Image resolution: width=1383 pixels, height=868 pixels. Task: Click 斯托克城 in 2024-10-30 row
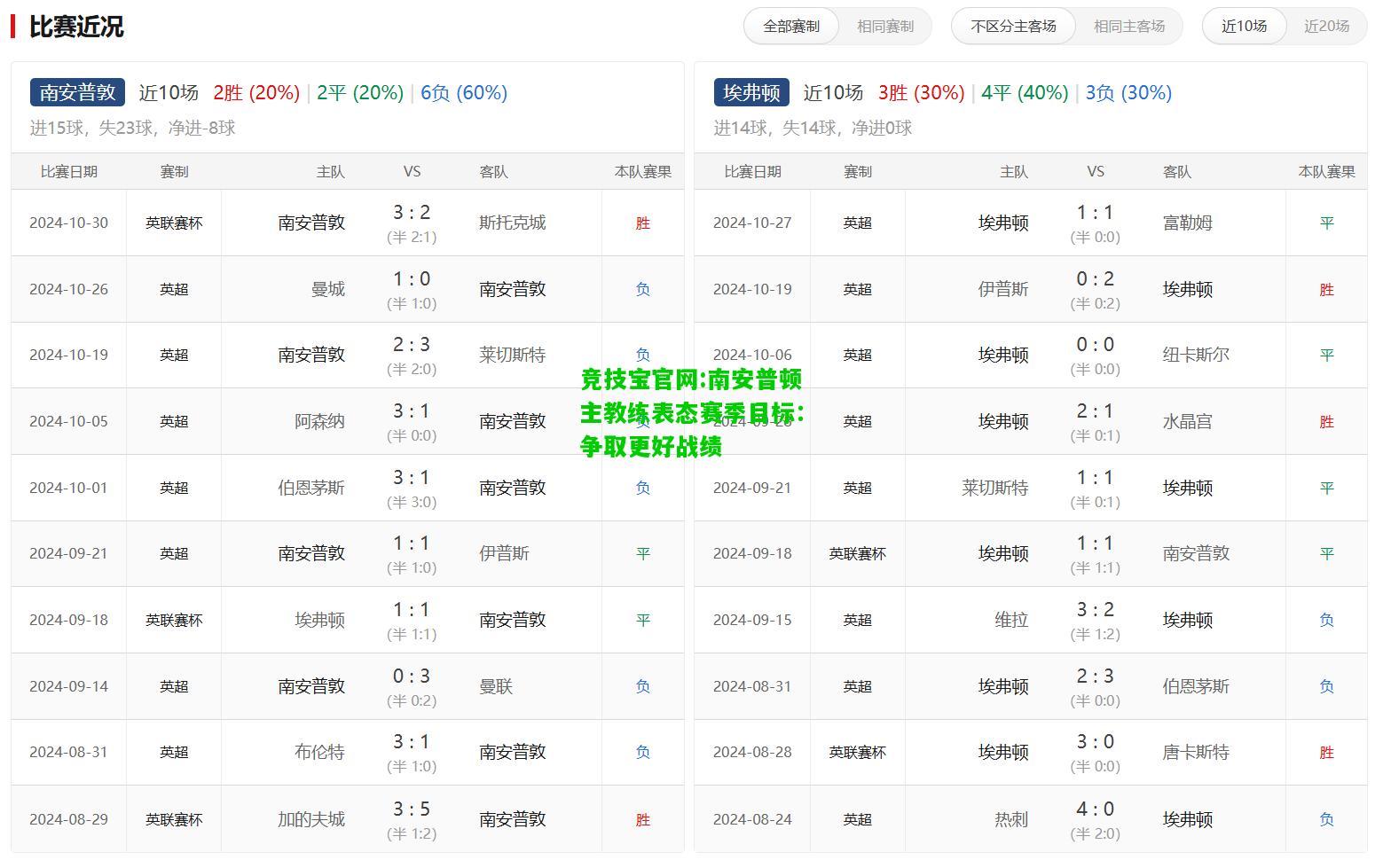[512, 223]
